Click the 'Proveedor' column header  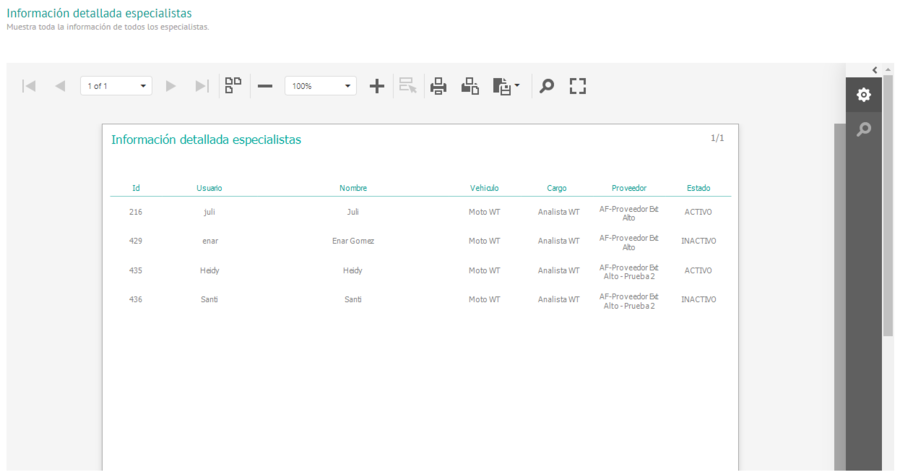[x=629, y=188]
